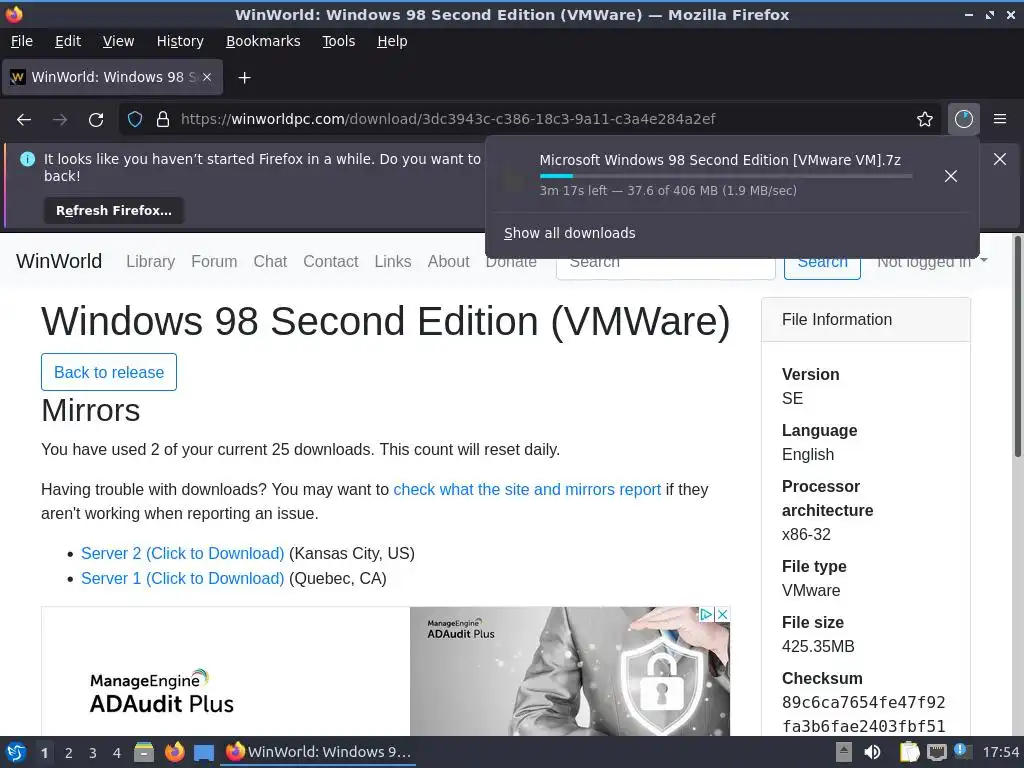Open the network tray icon
Image resolution: width=1024 pixels, height=768 pixels.
tap(936, 752)
